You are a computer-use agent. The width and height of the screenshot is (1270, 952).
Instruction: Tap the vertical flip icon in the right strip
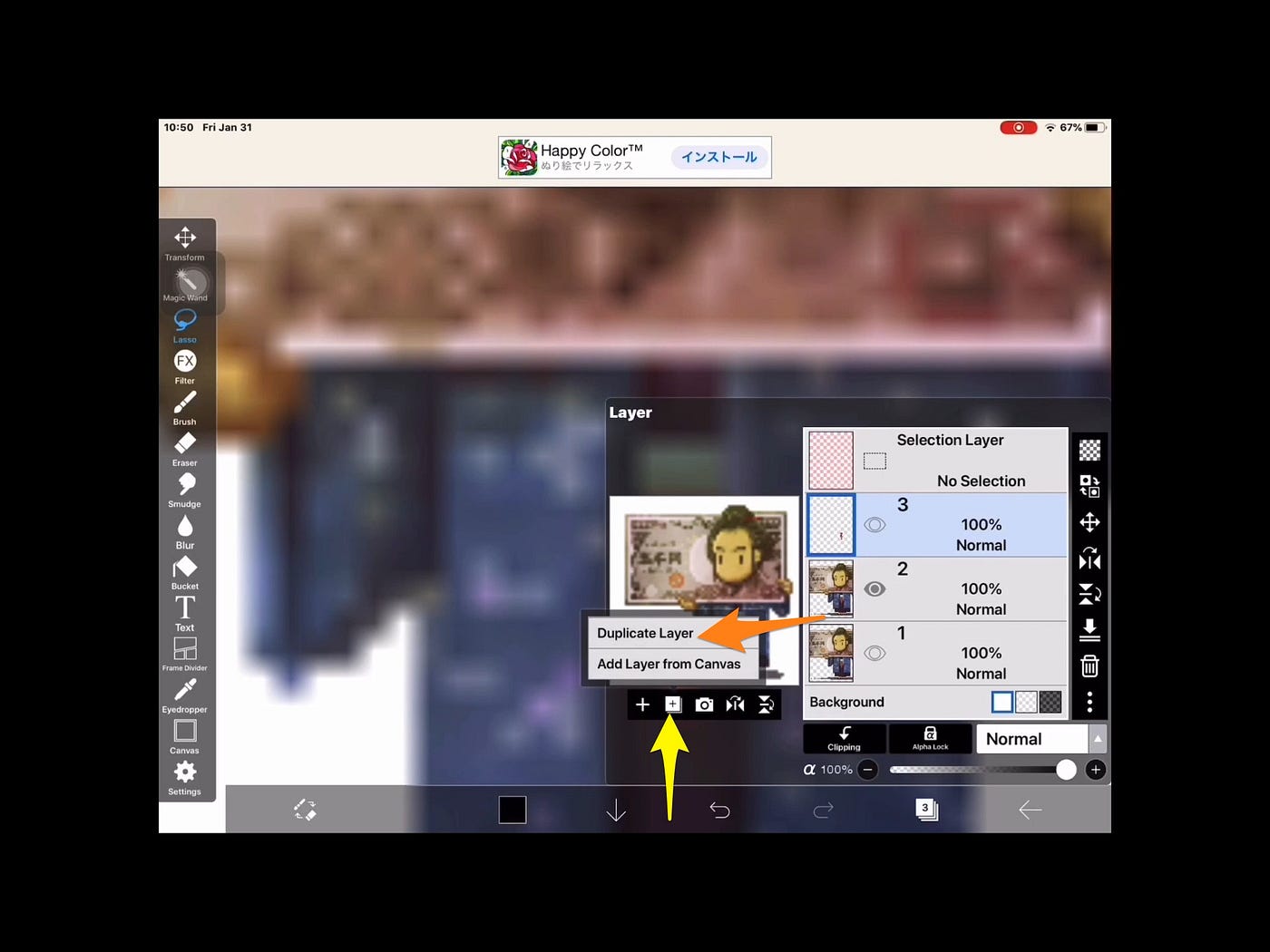[1089, 594]
